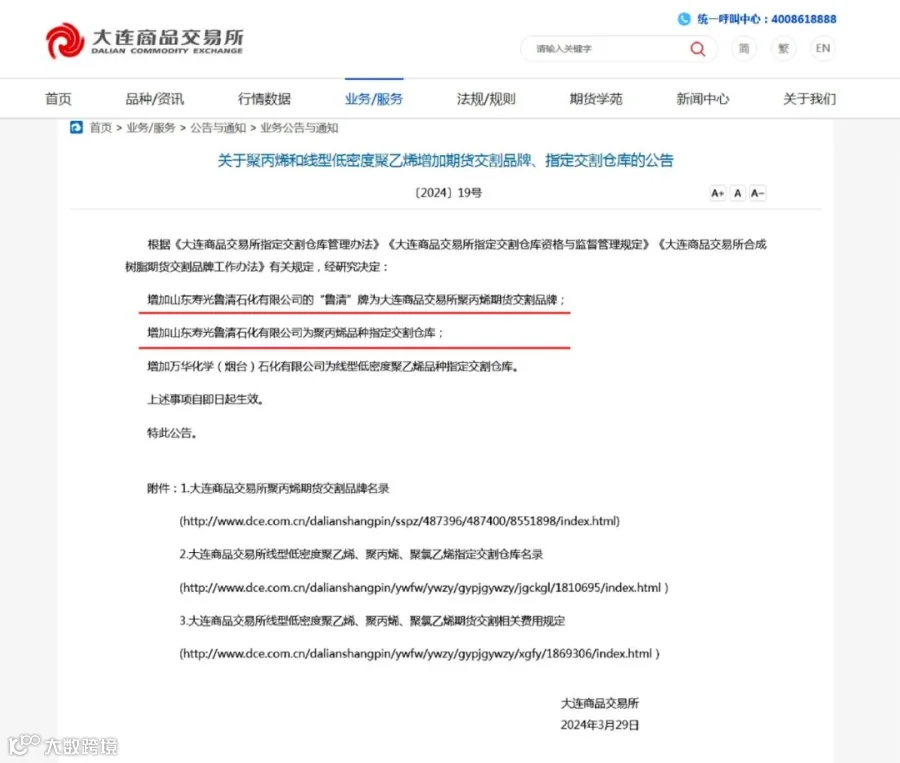Go to 业务/服务 in the breadcrumb
The height and width of the screenshot is (763, 900).
coord(151,127)
